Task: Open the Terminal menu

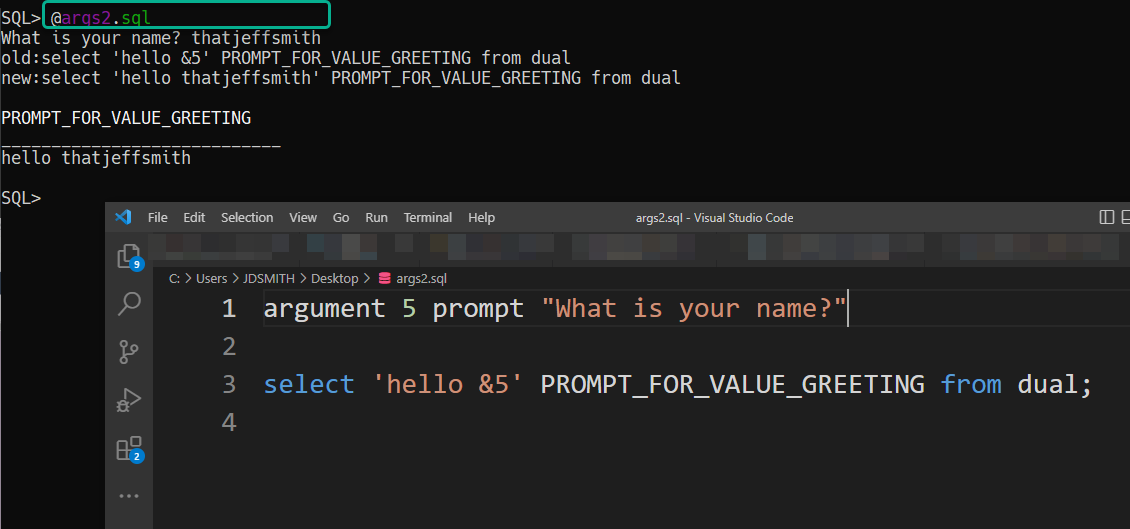Action: [428, 217]
